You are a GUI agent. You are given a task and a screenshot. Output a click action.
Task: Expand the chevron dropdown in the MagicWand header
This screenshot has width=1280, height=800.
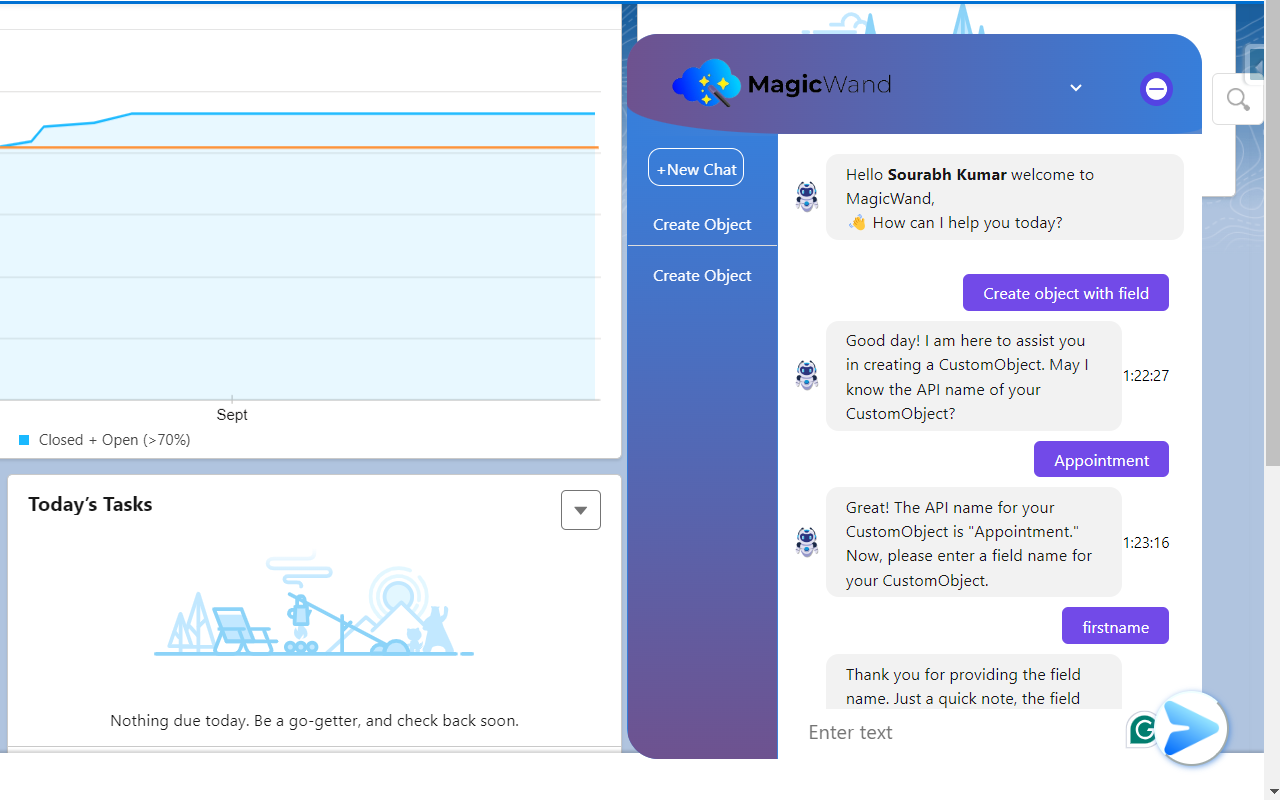click(1076, 88)
